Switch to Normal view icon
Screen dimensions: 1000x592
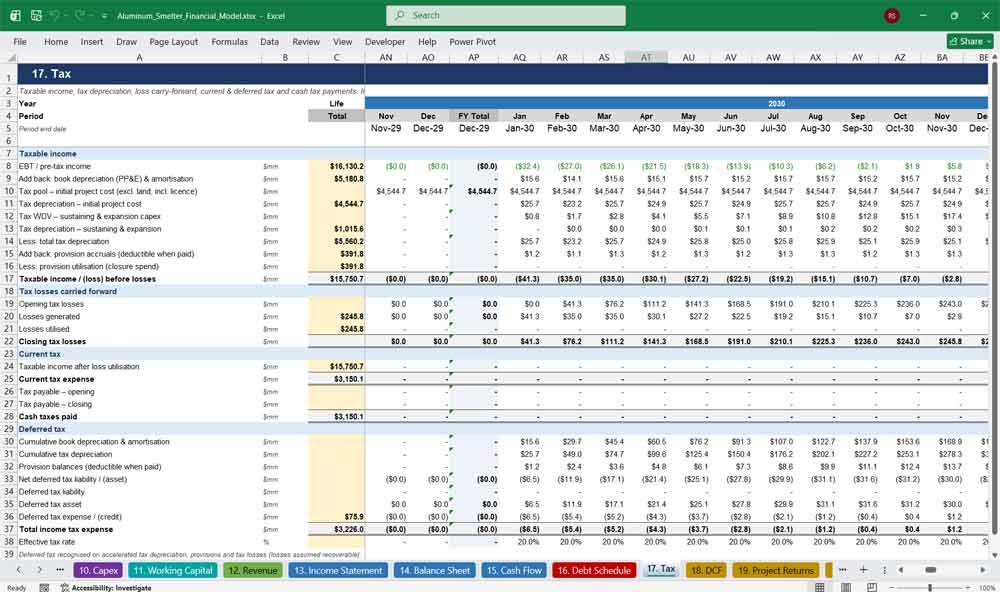tap(820, 588)
